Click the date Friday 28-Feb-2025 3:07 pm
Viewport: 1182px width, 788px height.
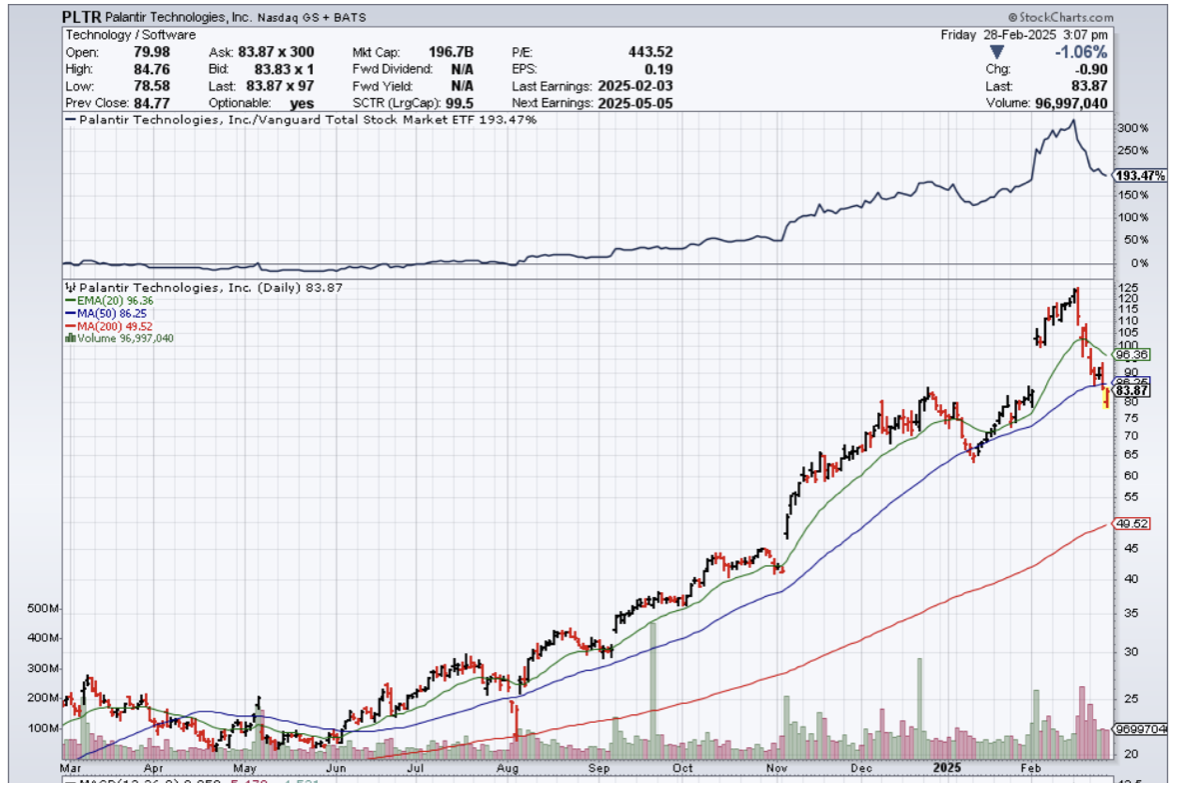[x=1024, y=35]
